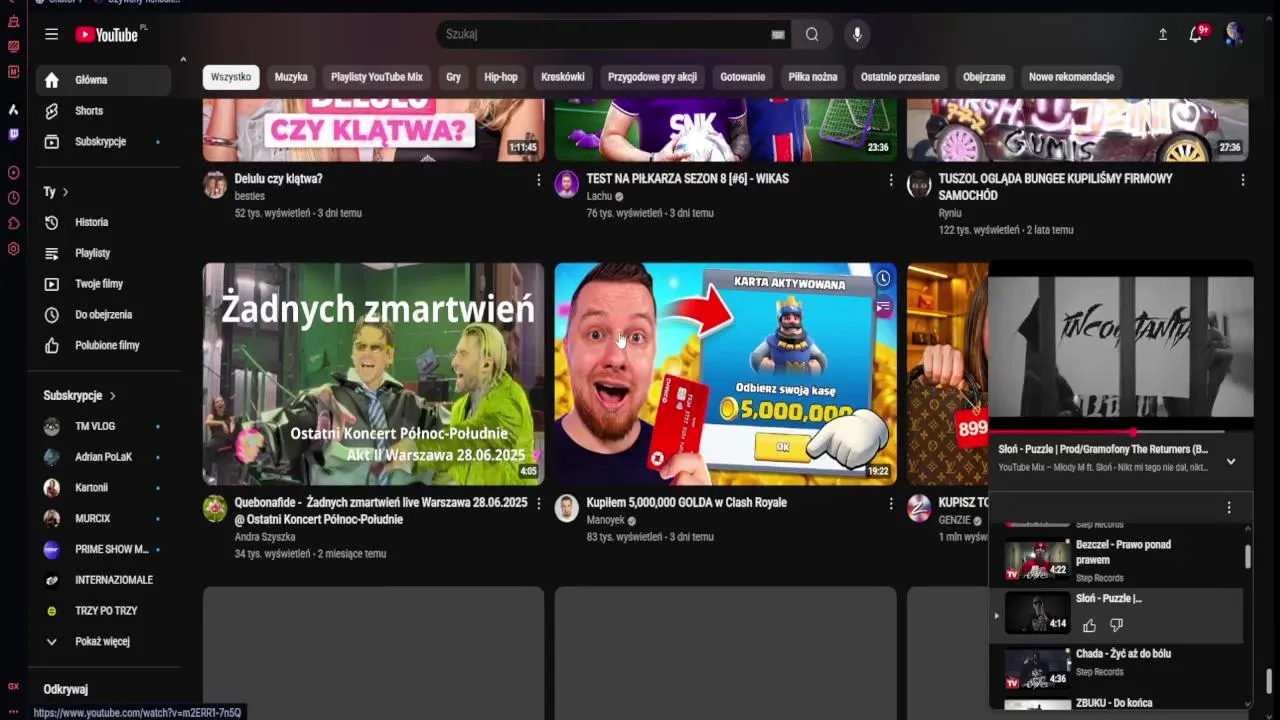Play Bezczel - Prawo ponad prawem
The width and height of the screenshot is (1280, 720).
pos(1116,561)
